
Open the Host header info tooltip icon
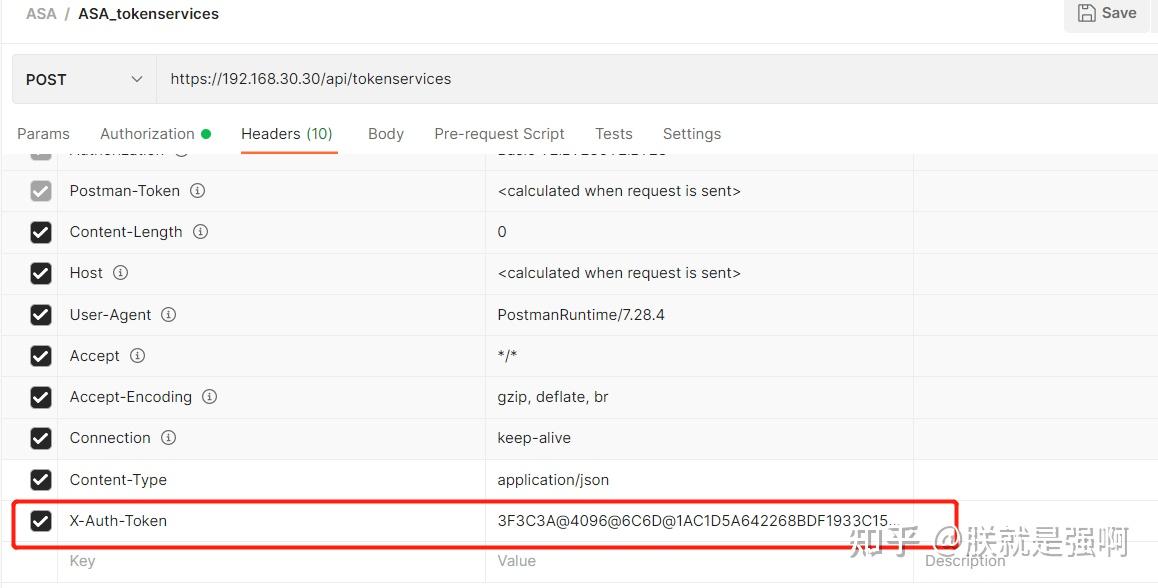click(120, 272)
